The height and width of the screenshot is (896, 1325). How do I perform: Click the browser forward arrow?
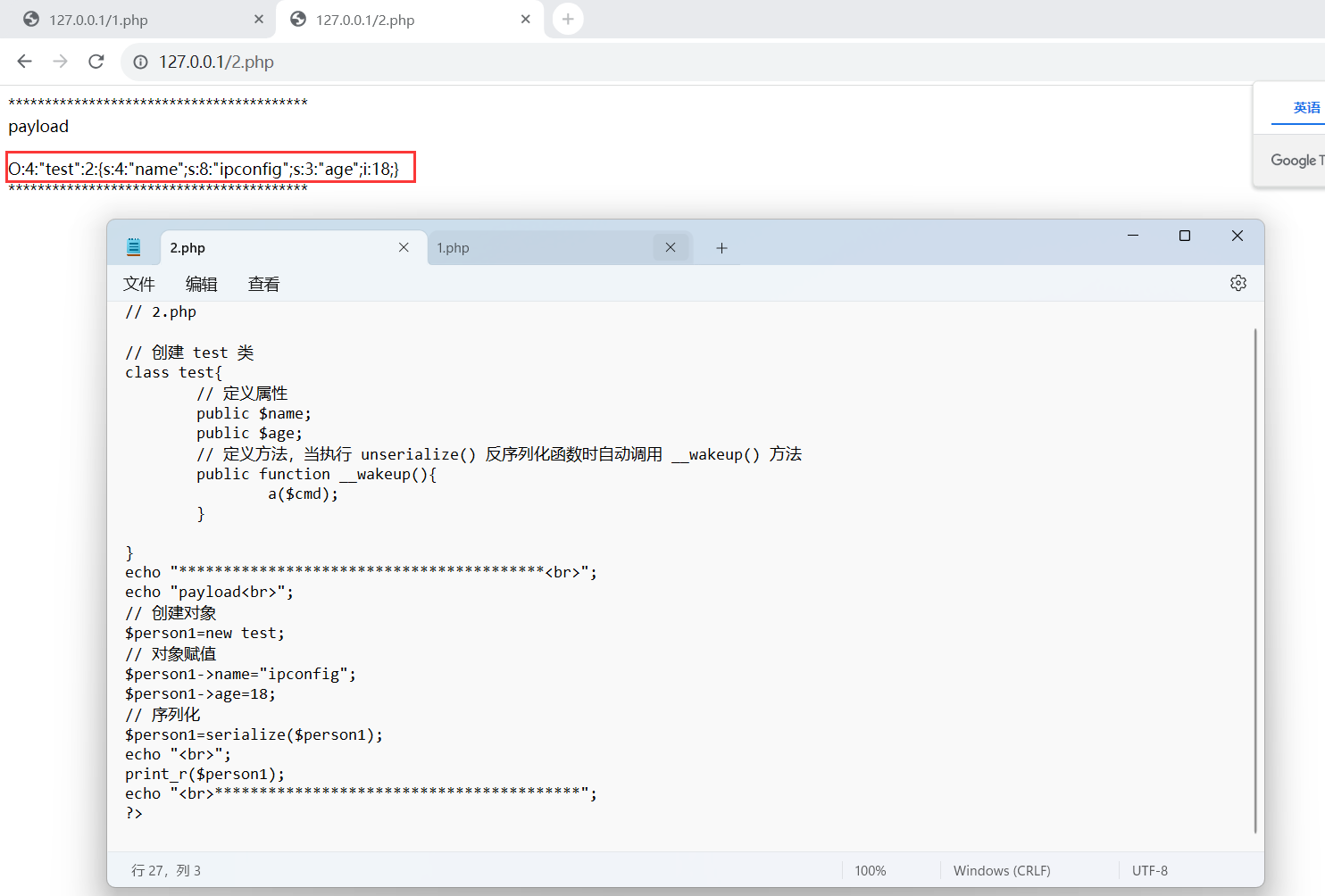coord(60,62)
